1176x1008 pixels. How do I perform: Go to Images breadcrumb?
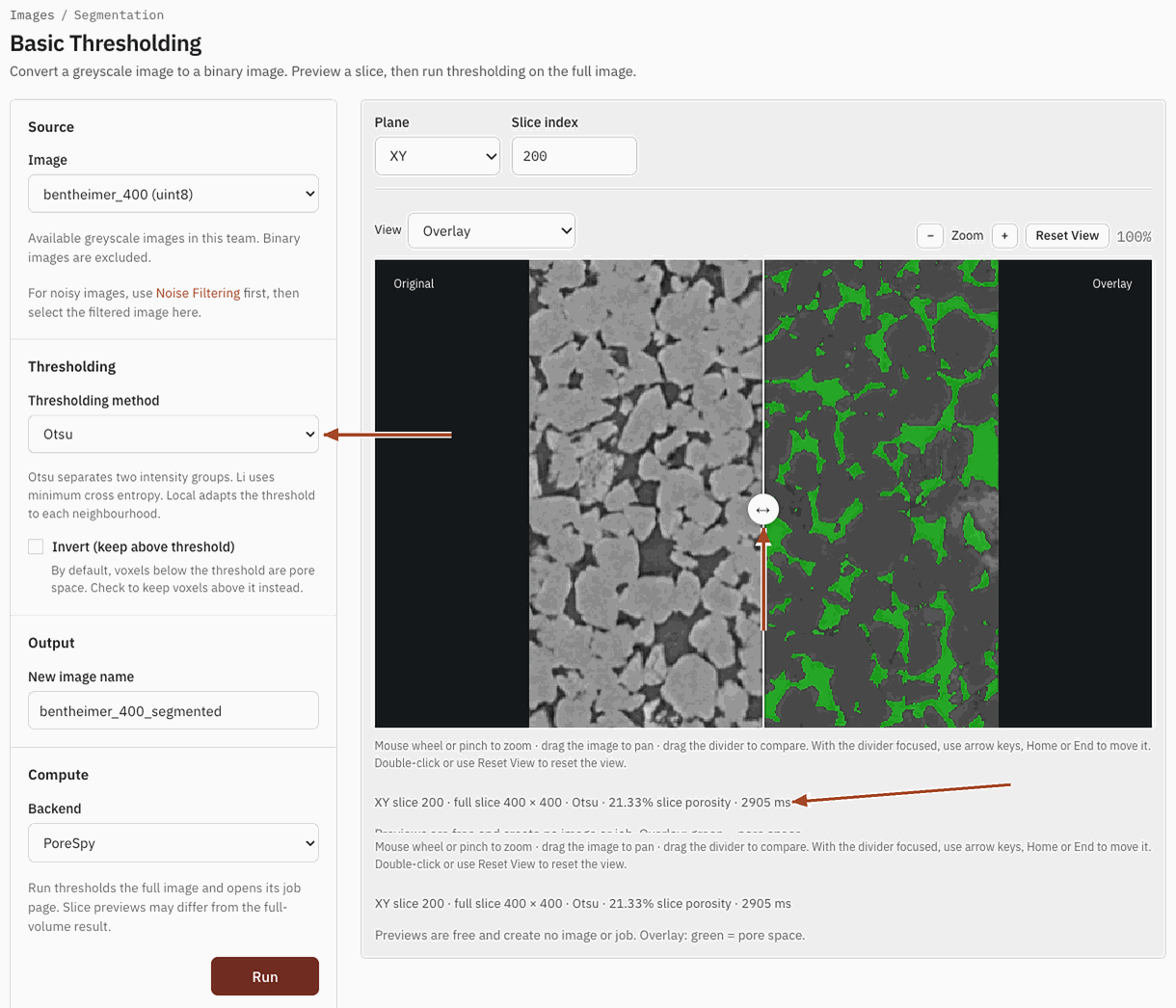point(32,14)
